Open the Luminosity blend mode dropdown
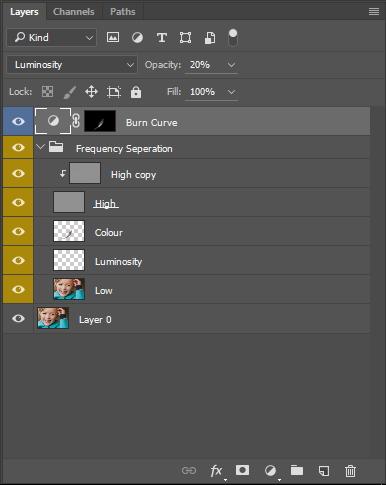Image resolution: width=386 pixels, height=485 pixels. click(x=72, y=65)
